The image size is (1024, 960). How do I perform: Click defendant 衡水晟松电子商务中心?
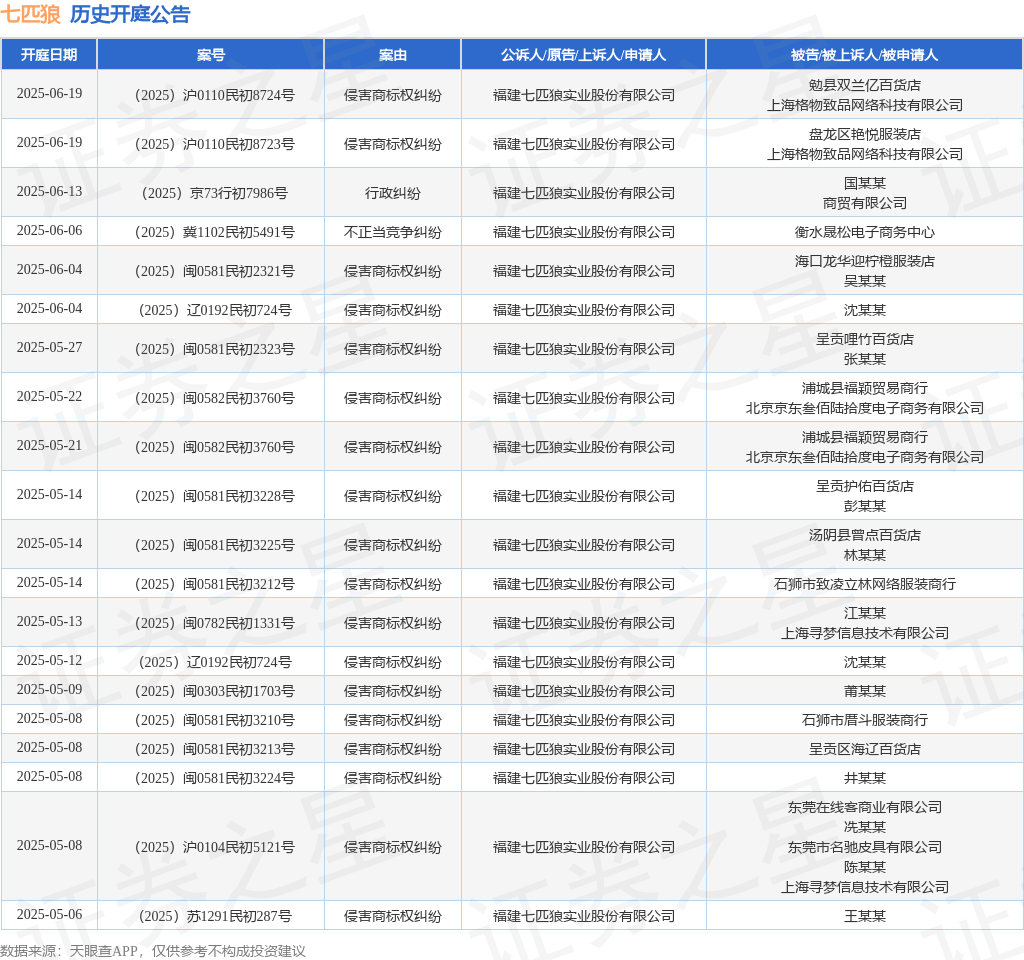coord(865,232)
